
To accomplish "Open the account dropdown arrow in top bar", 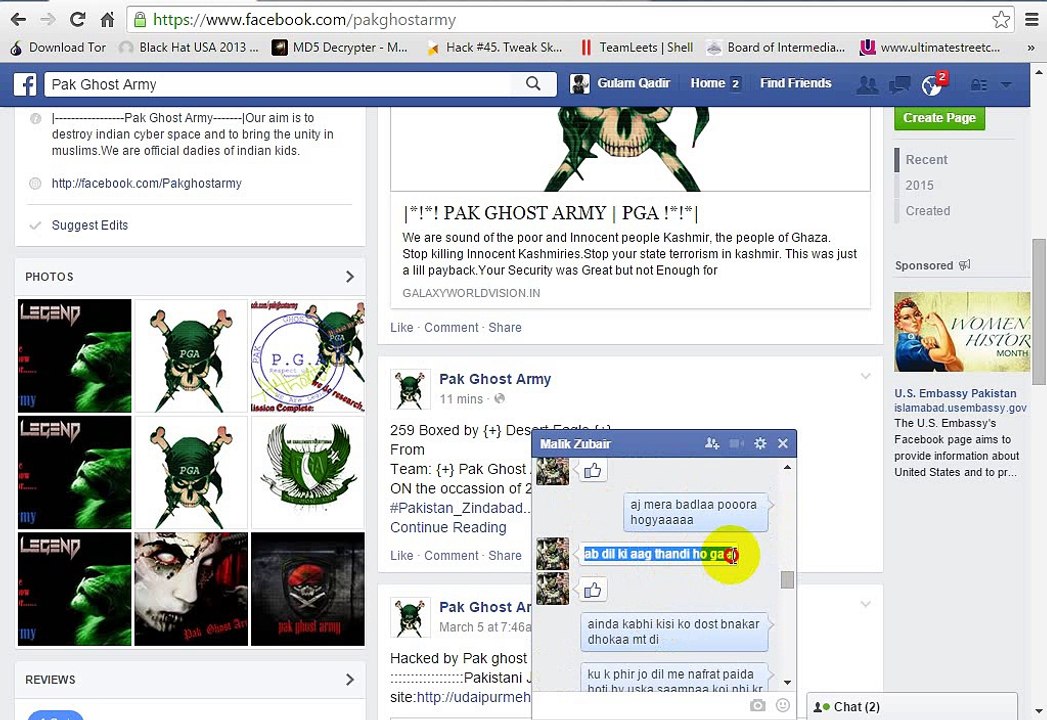I will click(1006, 85).
